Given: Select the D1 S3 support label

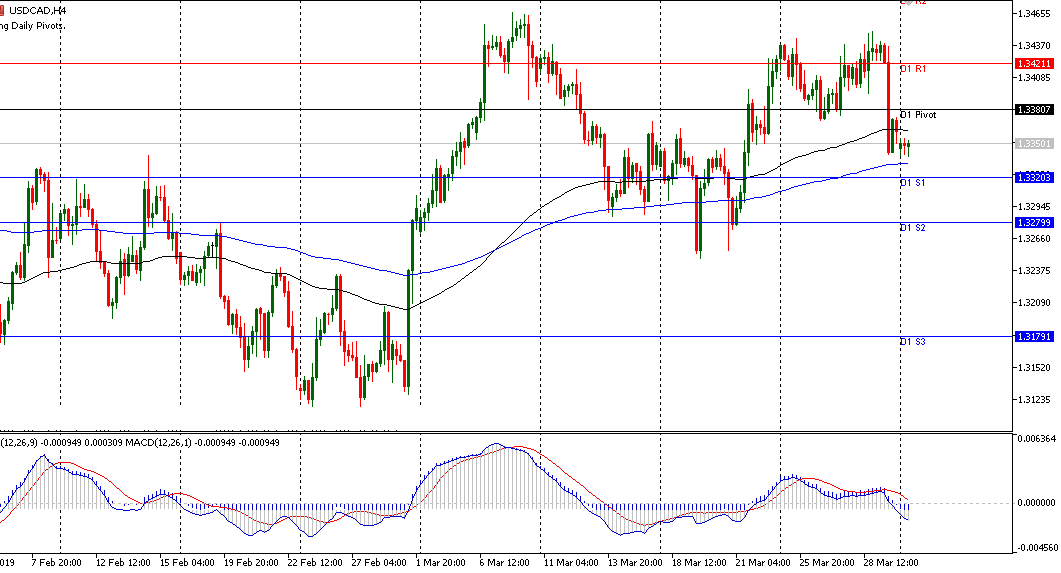Looking at the screenshot, I should pos(912,342).
